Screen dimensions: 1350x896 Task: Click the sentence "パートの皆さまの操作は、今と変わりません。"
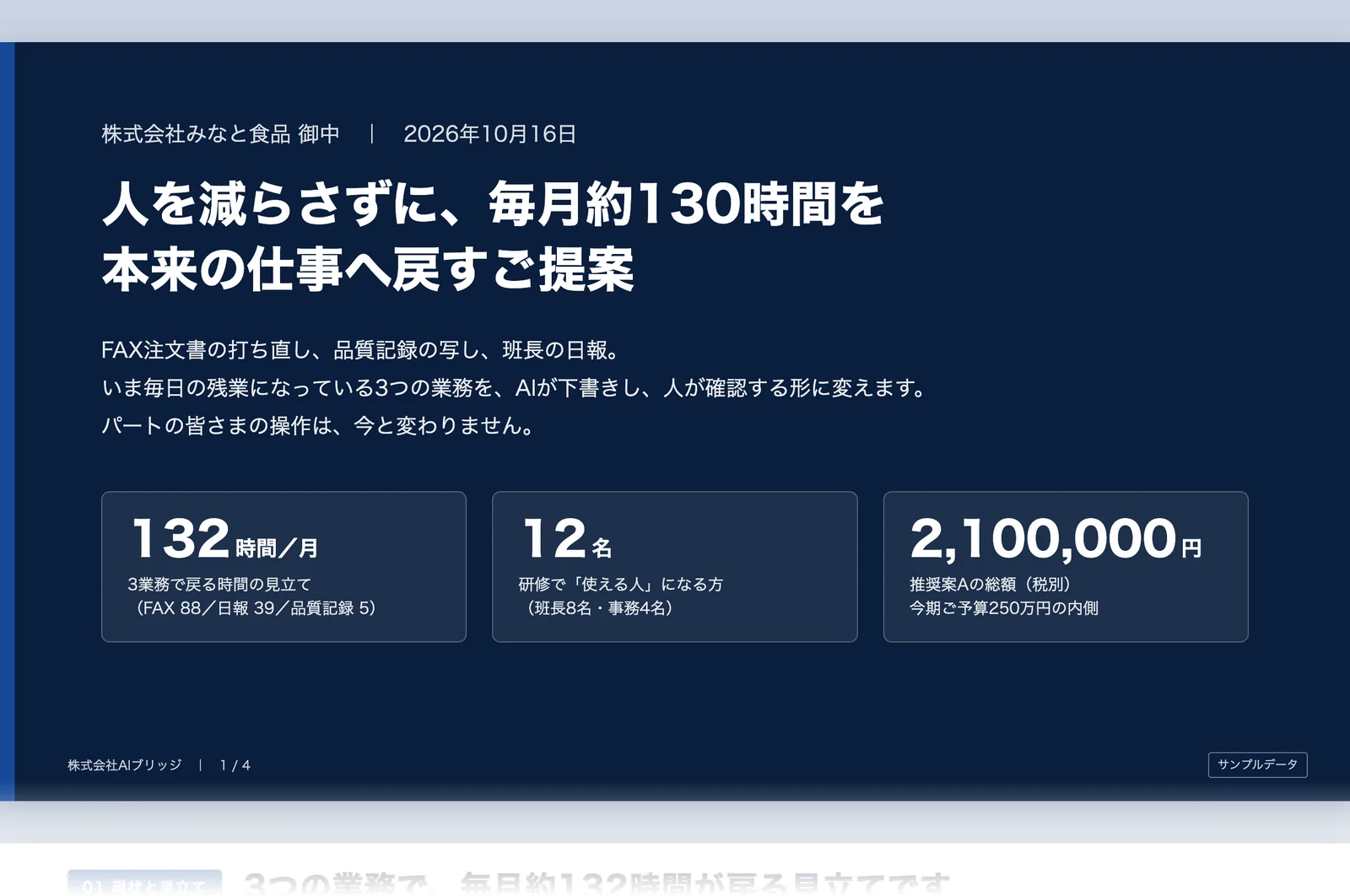click(321, 426)
